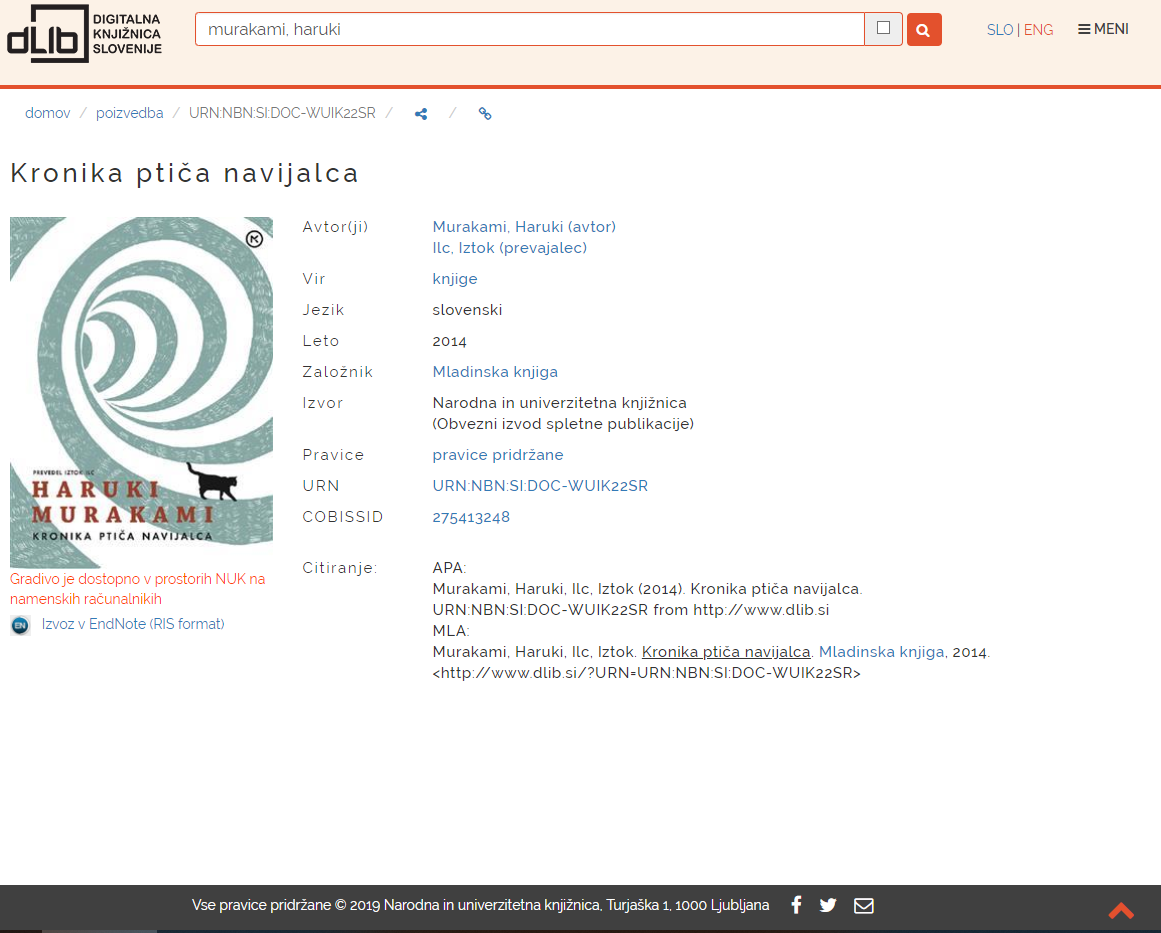1161x933 pixels.
Task: Click the back-to-top arrow icon
Action: pos(1120,910)
